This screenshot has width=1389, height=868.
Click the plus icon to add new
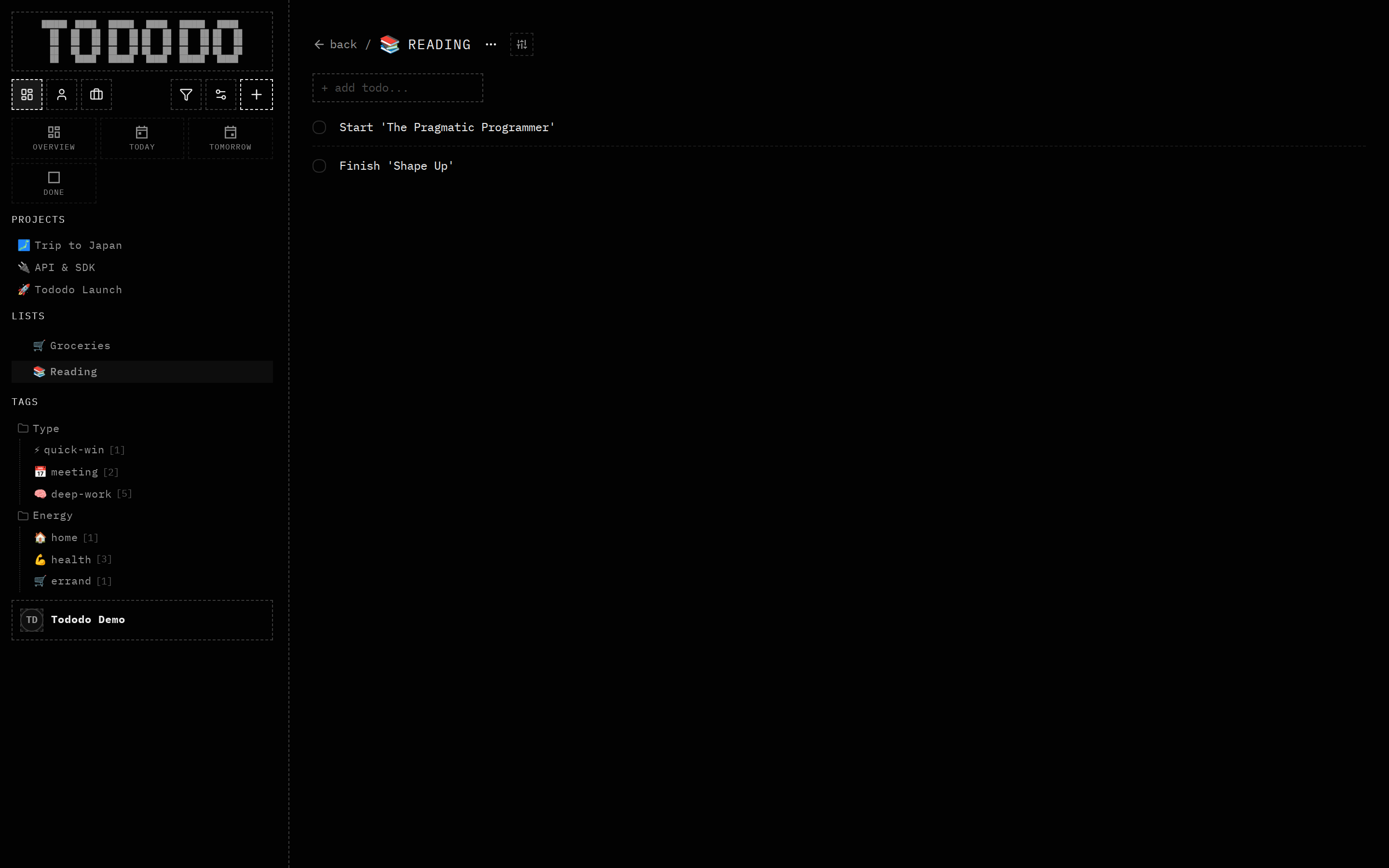click(257, 95)
